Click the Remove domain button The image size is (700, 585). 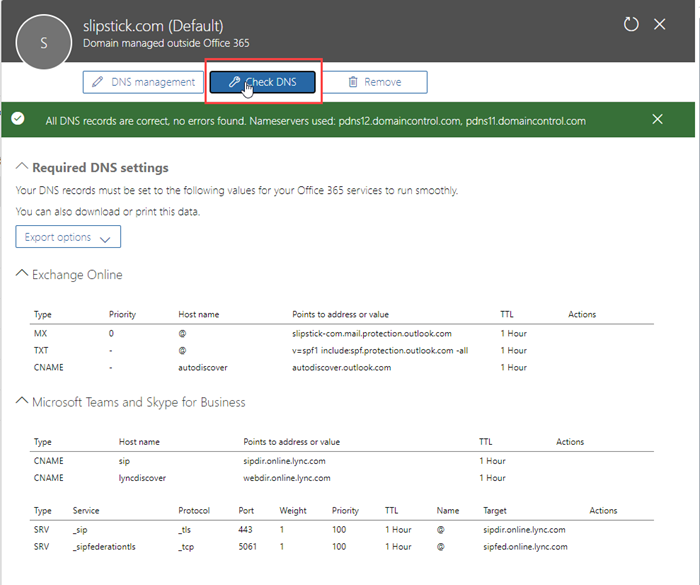coord(375,82)
